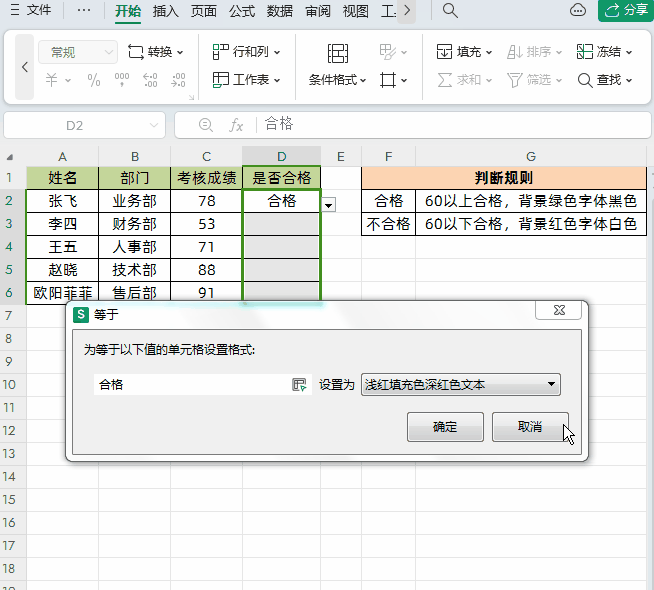Open the cell borders frame dropdown
This screenshot has width=654, height=590.
tap(393, 80)
